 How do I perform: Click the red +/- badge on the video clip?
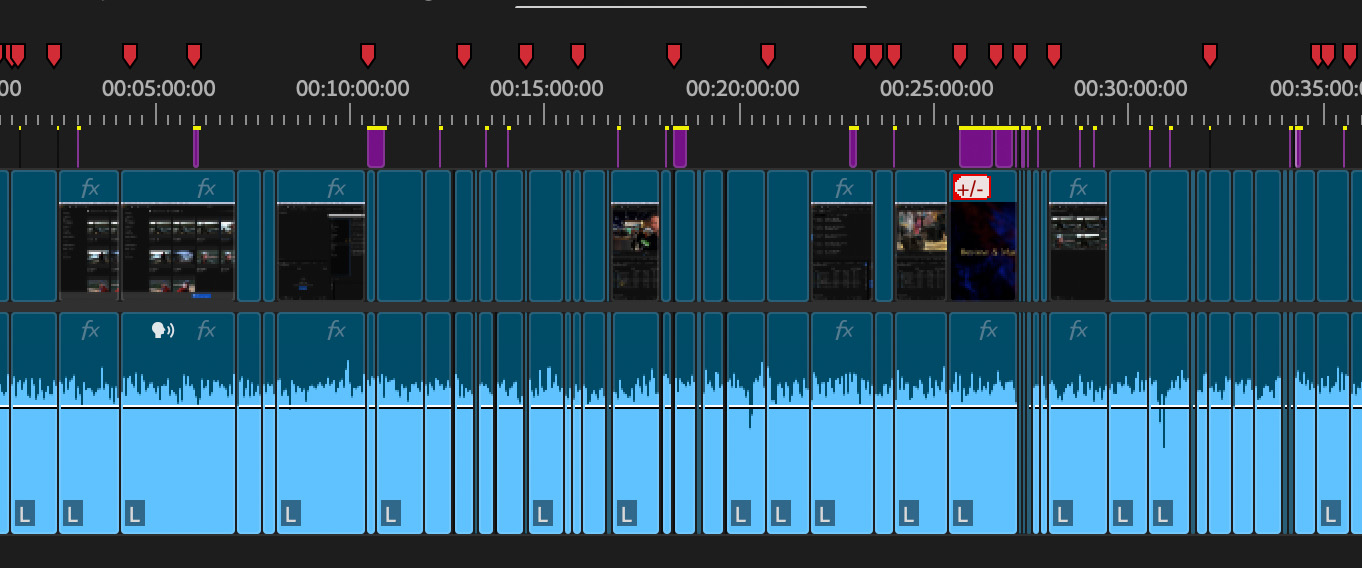tap(971, 187)
